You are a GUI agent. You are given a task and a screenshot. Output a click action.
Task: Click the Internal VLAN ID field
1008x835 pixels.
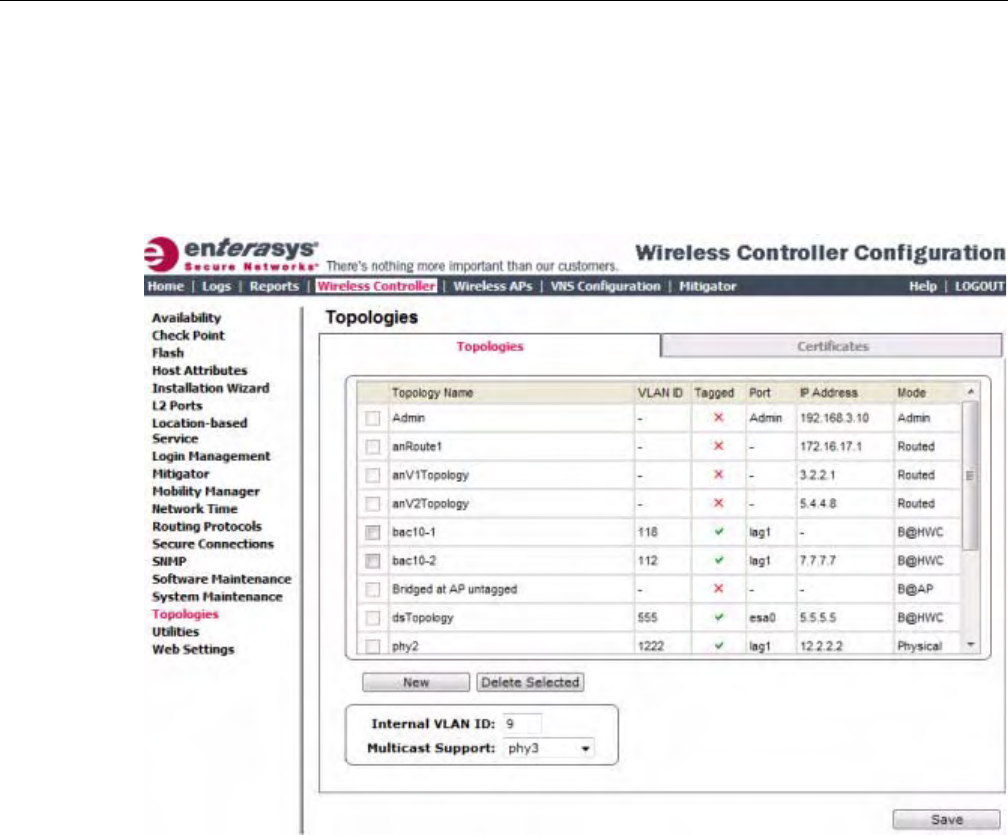pyautogui.click(x=522, y=724)
